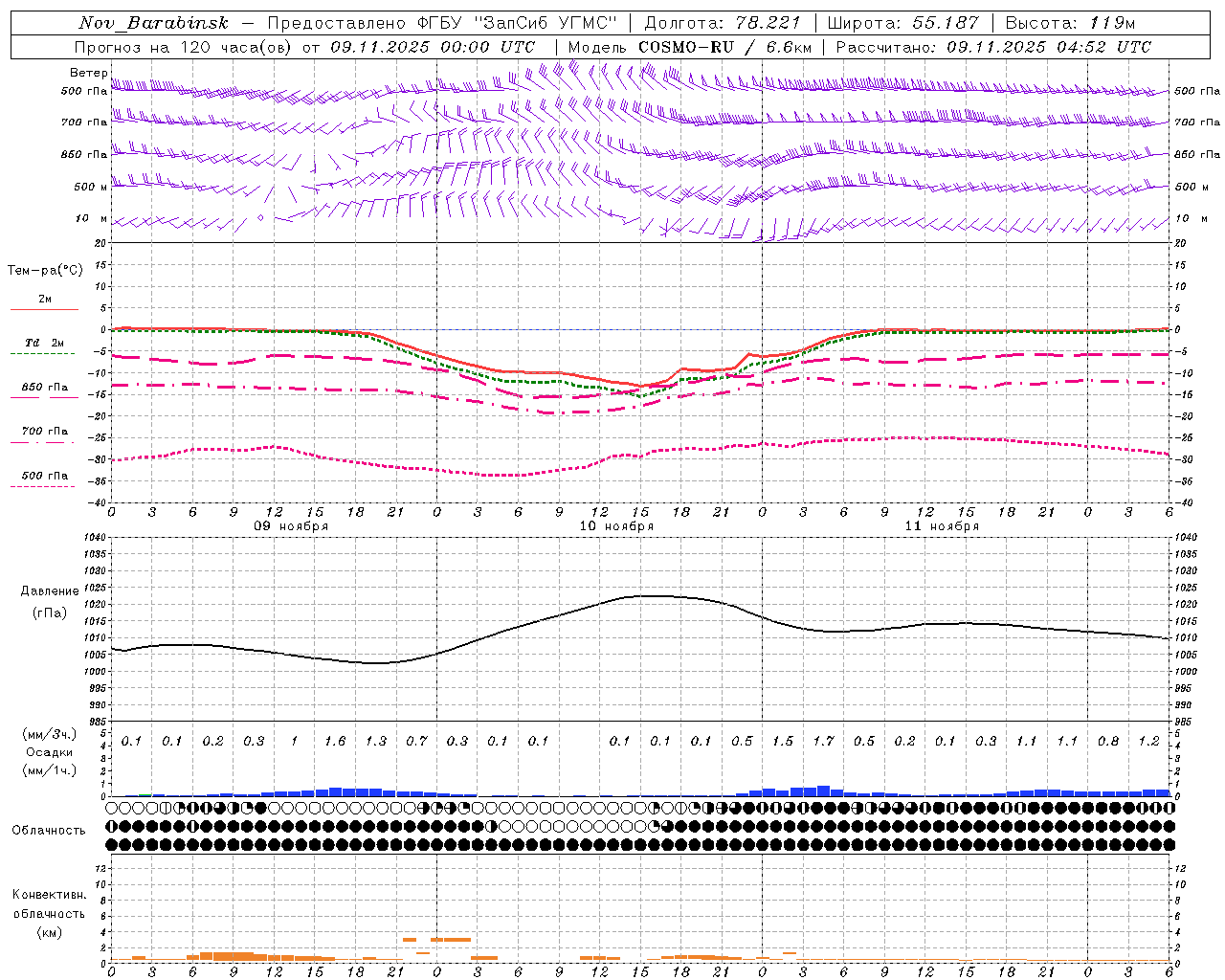Viewport: 1225px width, 980px height.
Task: Click the longitude value Долгота: 78.221
Action: pos(723,23)
